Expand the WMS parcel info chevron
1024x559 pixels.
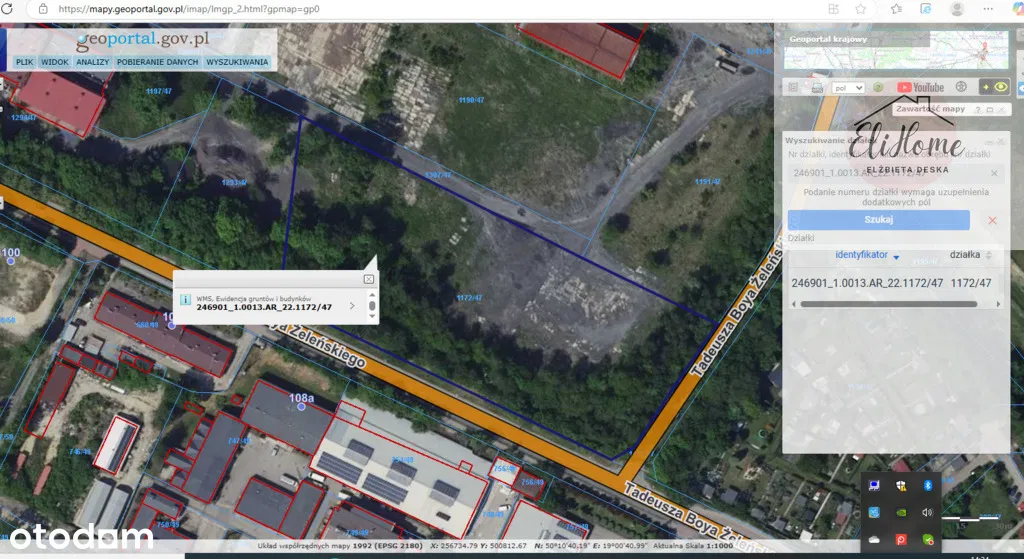tap(352, 305)
